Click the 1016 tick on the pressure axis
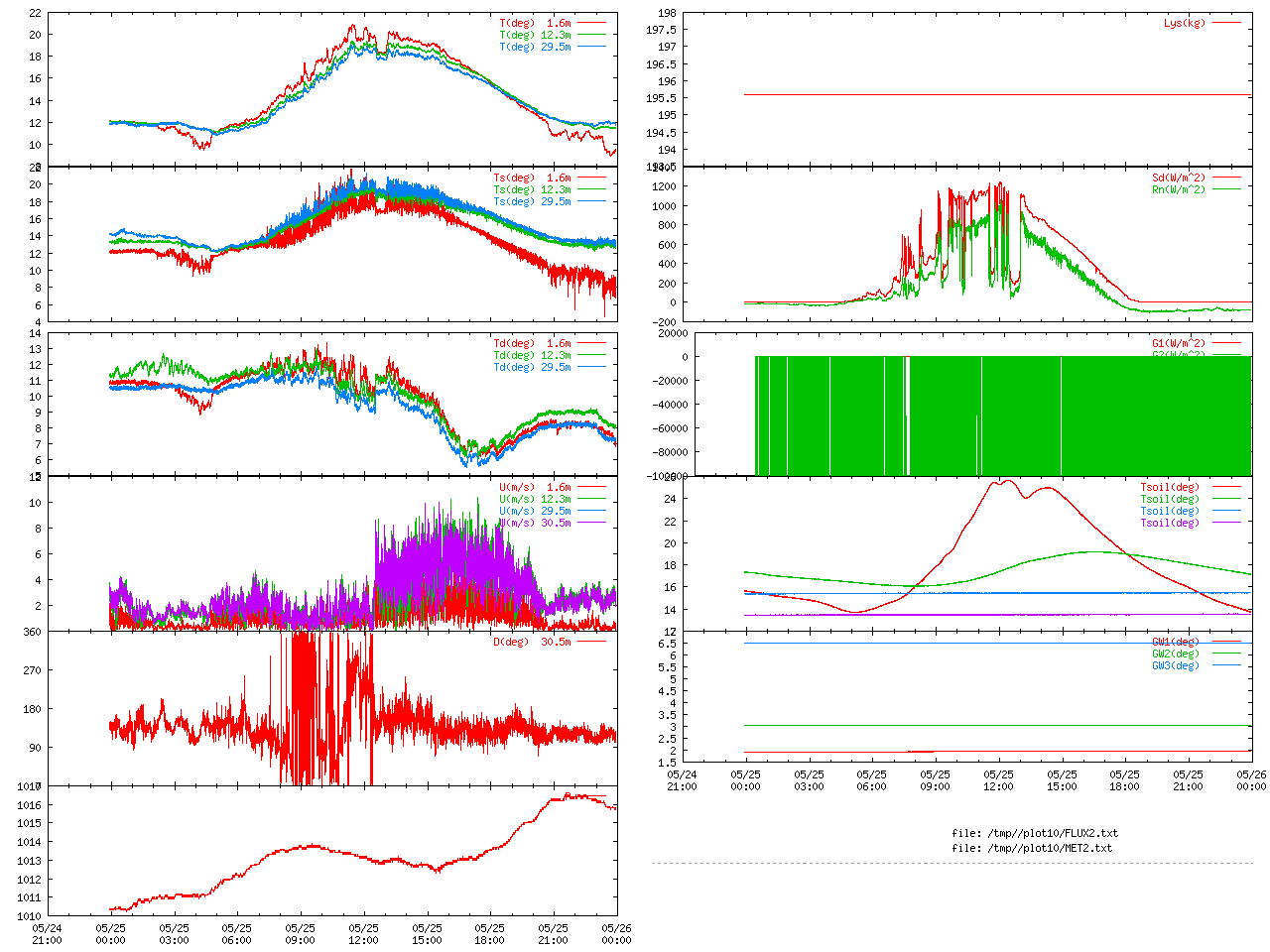Screen dimensions: 1270x952 [x=29, y=805]
